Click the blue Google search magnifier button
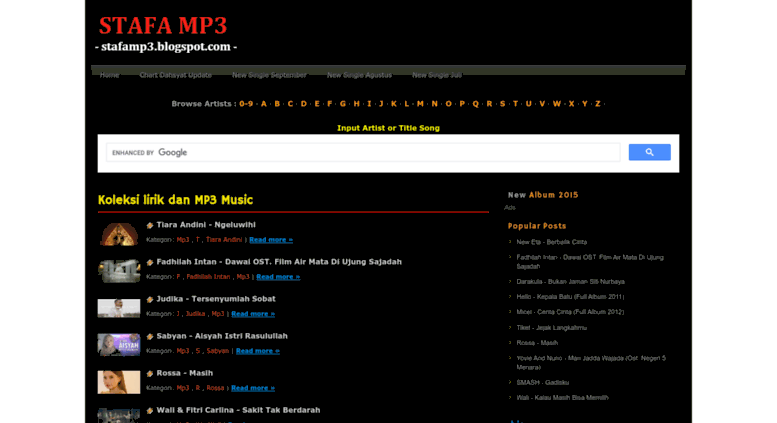The image size is (777, 423). pyautogui.click(x=649, y=152)
